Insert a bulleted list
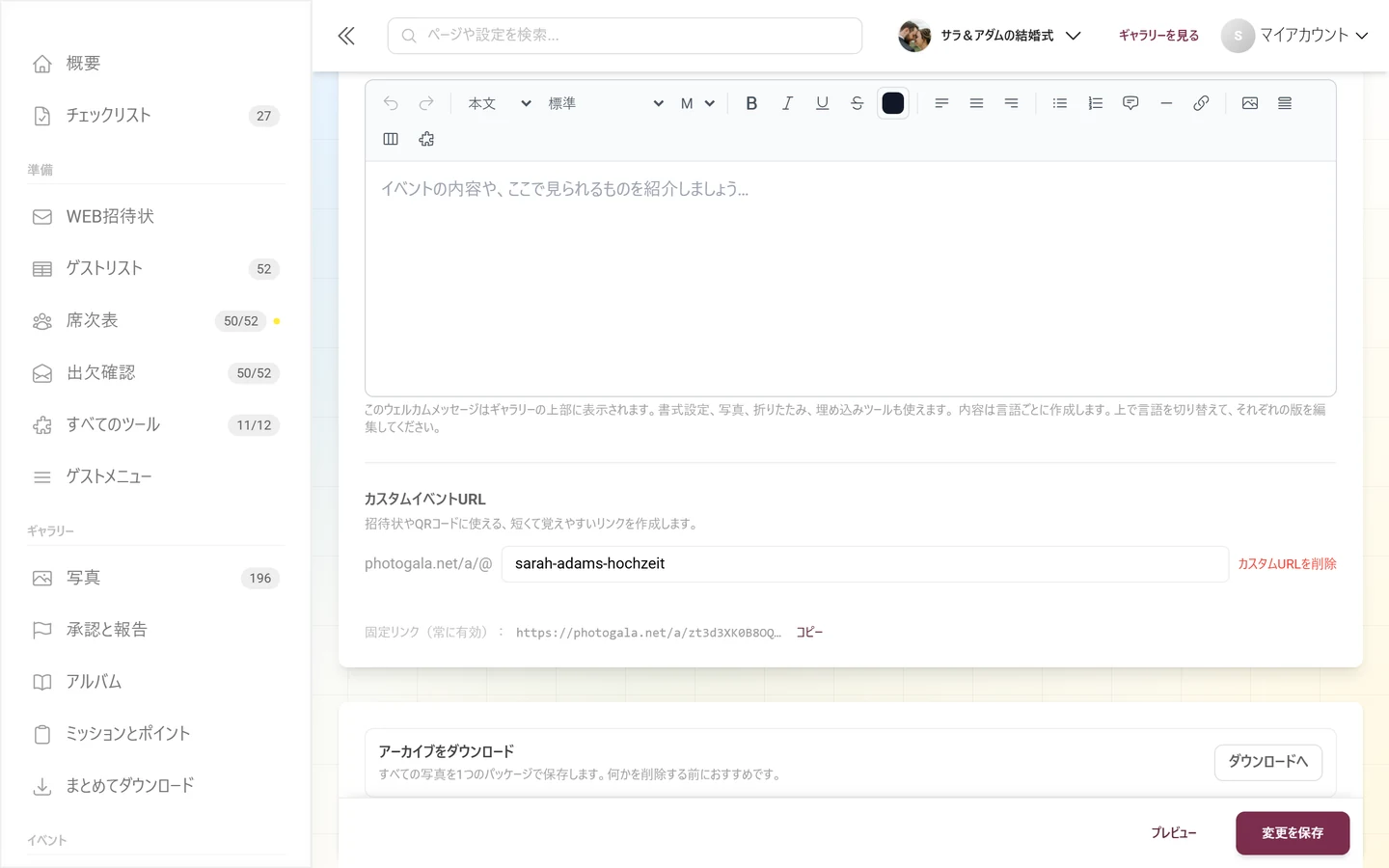 coord(1060,103)
